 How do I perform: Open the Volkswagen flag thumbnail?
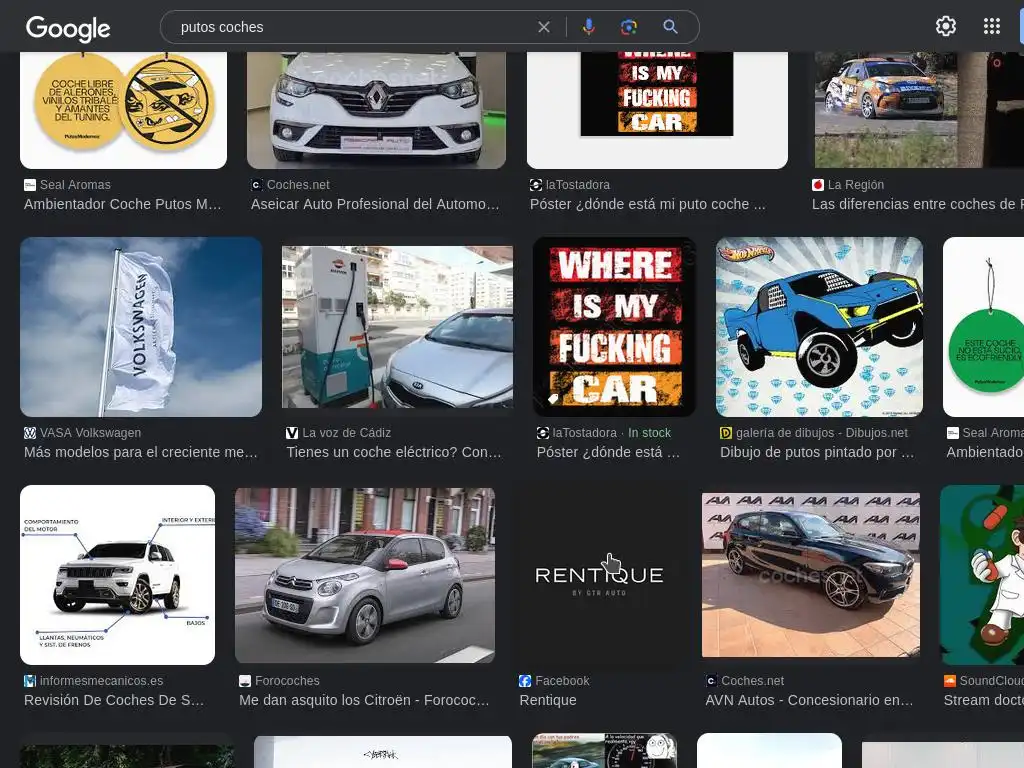(x=141, y=327)
